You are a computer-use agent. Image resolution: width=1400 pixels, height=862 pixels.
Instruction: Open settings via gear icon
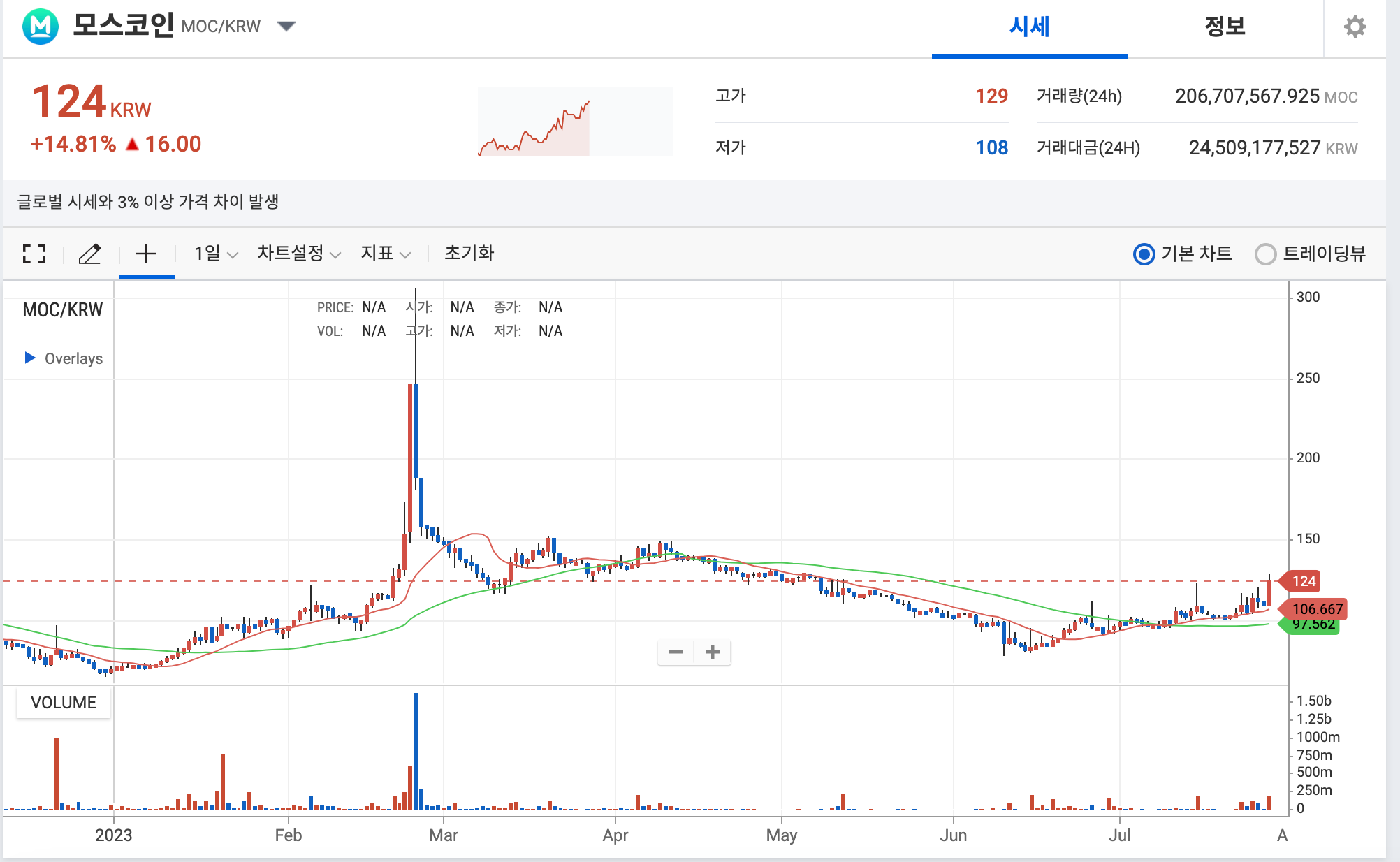pyautogui.click(x=1355, y=27)
